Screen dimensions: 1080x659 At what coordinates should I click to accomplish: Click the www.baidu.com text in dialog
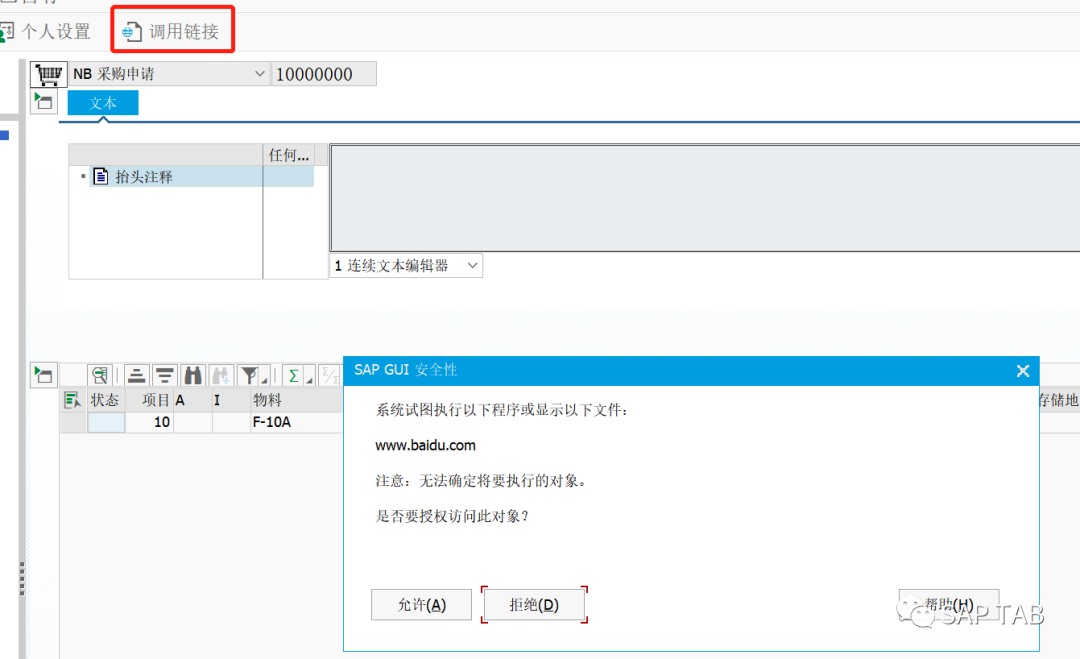pos(425,446)
